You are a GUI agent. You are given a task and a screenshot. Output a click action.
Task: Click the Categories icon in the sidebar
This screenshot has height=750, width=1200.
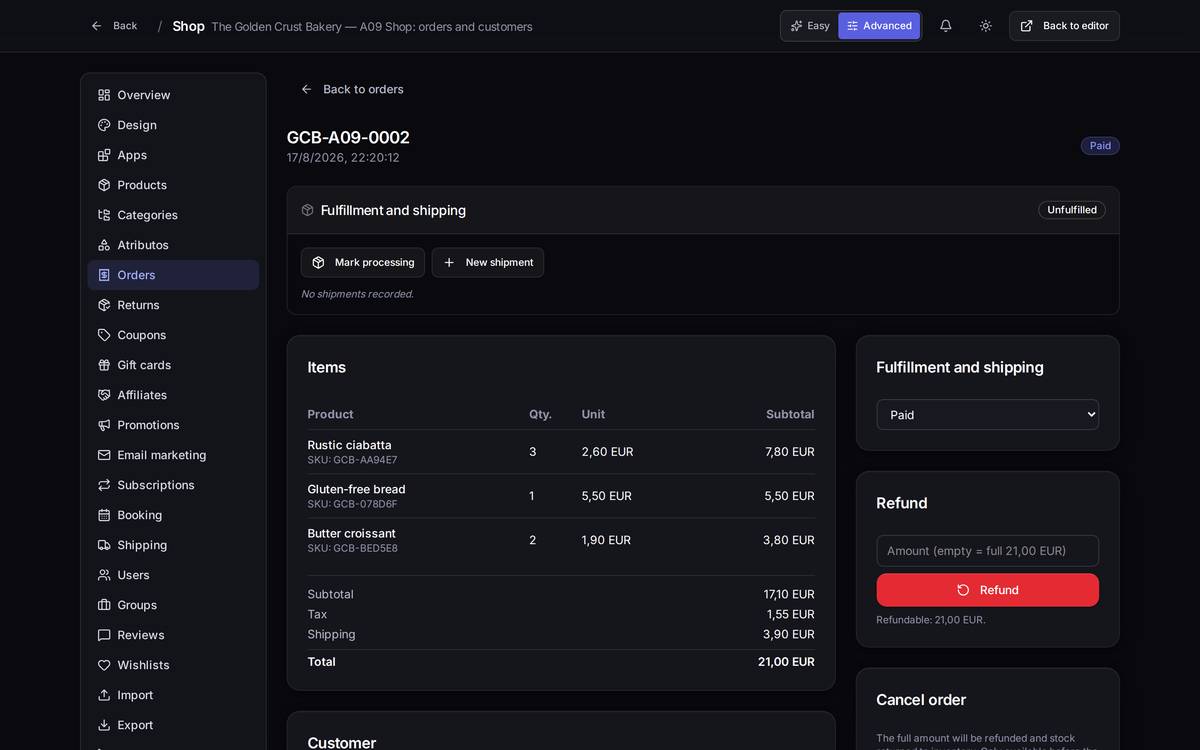[104, 215]
